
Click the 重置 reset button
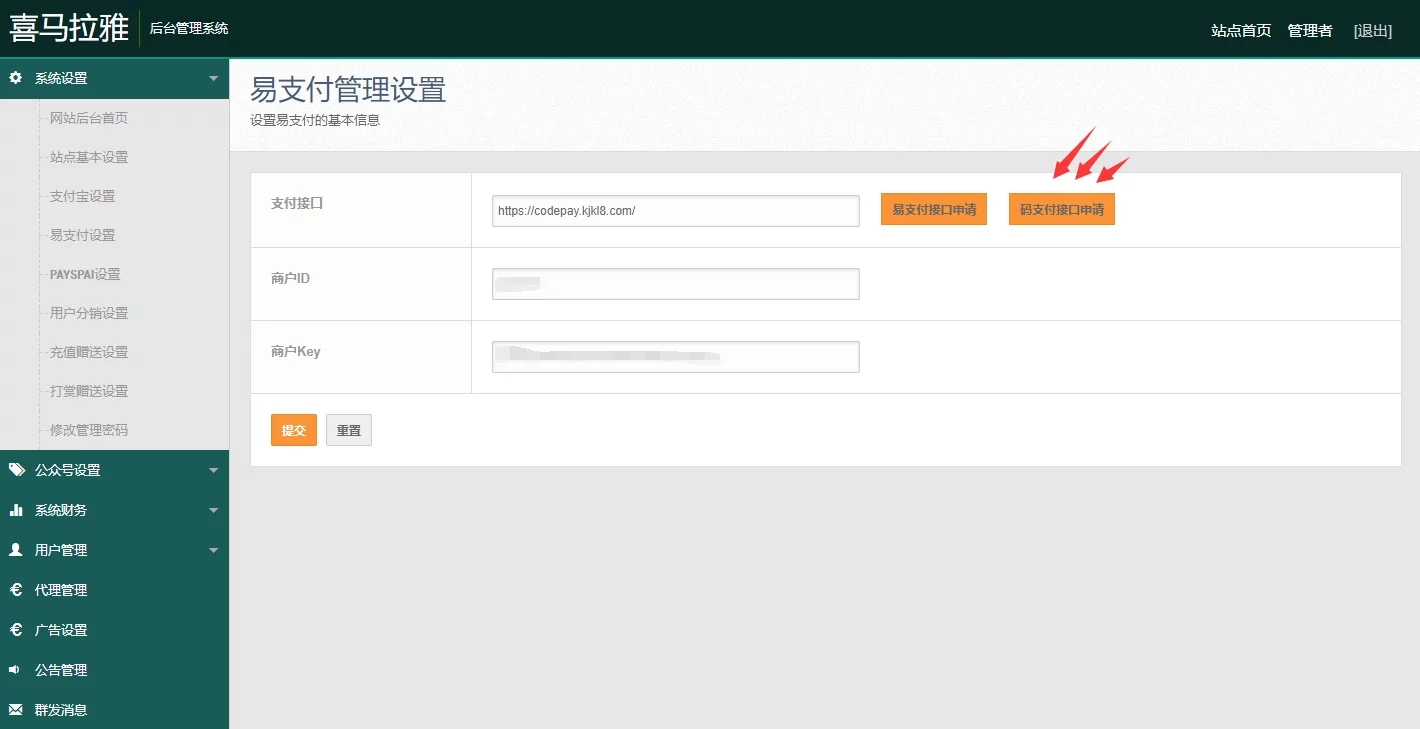click(348, 430)
